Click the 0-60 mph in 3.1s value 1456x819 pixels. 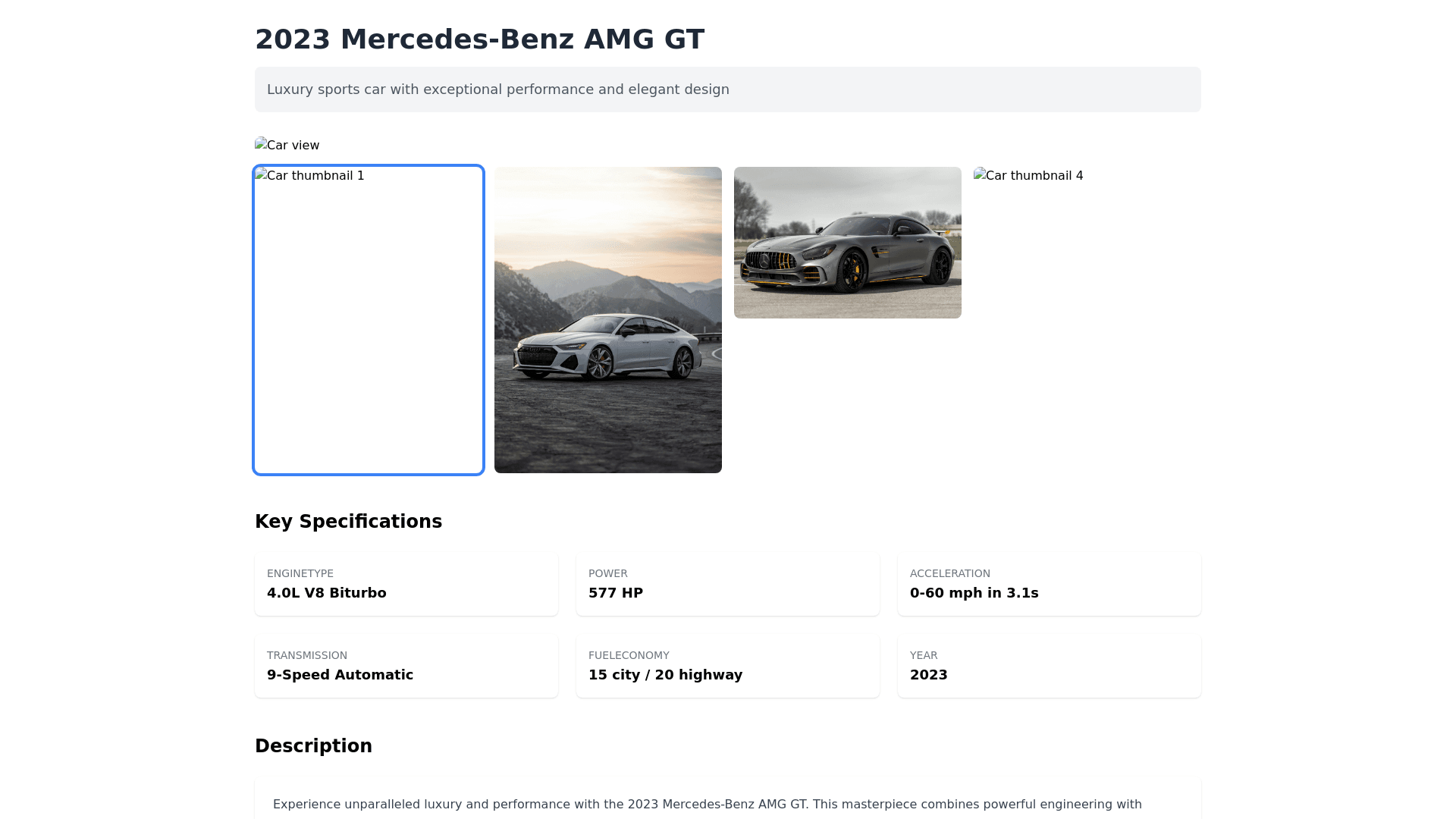pyautogui.click(x=974, y=593)
